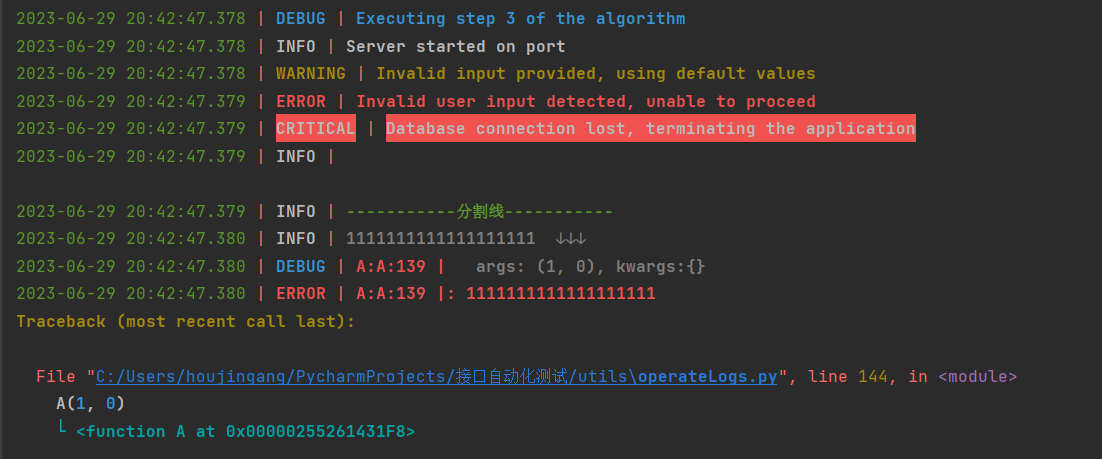Select the "Executing step 3 of the algorithm" message
The image size is (1102, 459).
[x=520, y=19]
